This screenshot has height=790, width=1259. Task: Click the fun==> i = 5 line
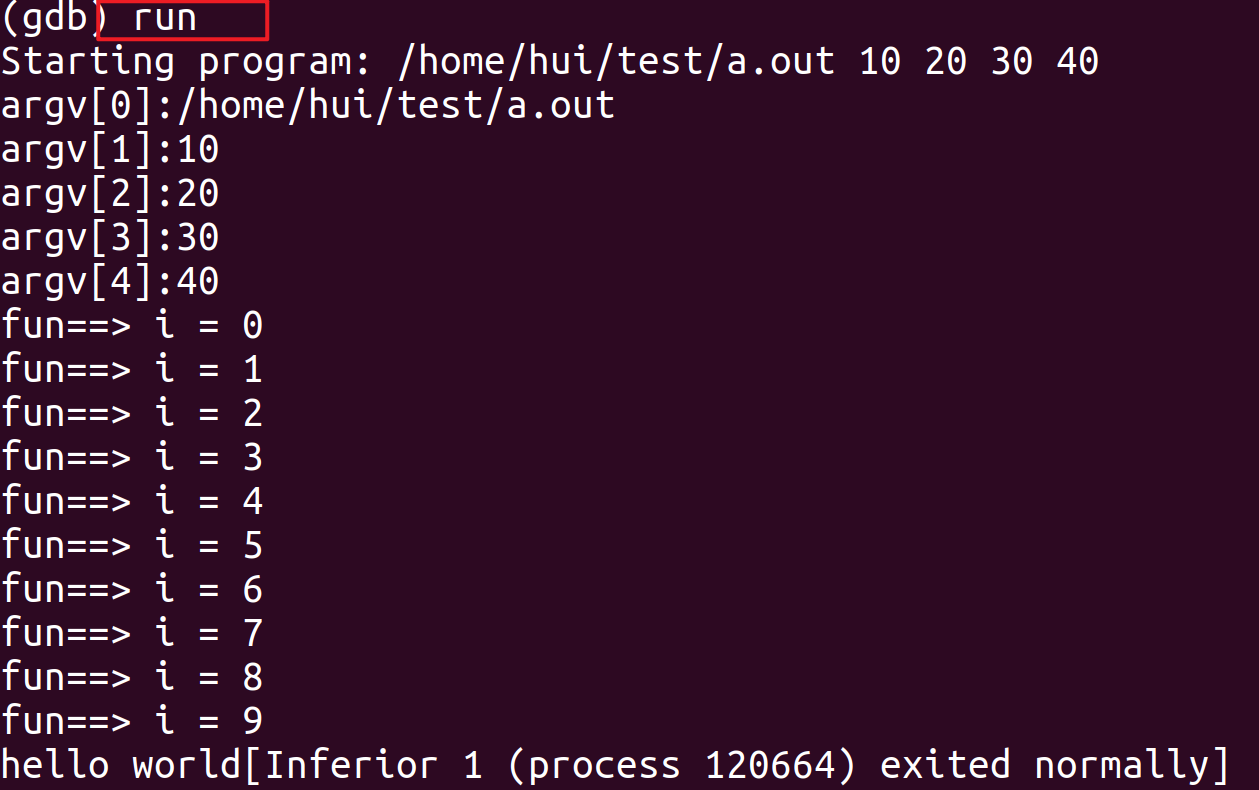click(132, 546)
